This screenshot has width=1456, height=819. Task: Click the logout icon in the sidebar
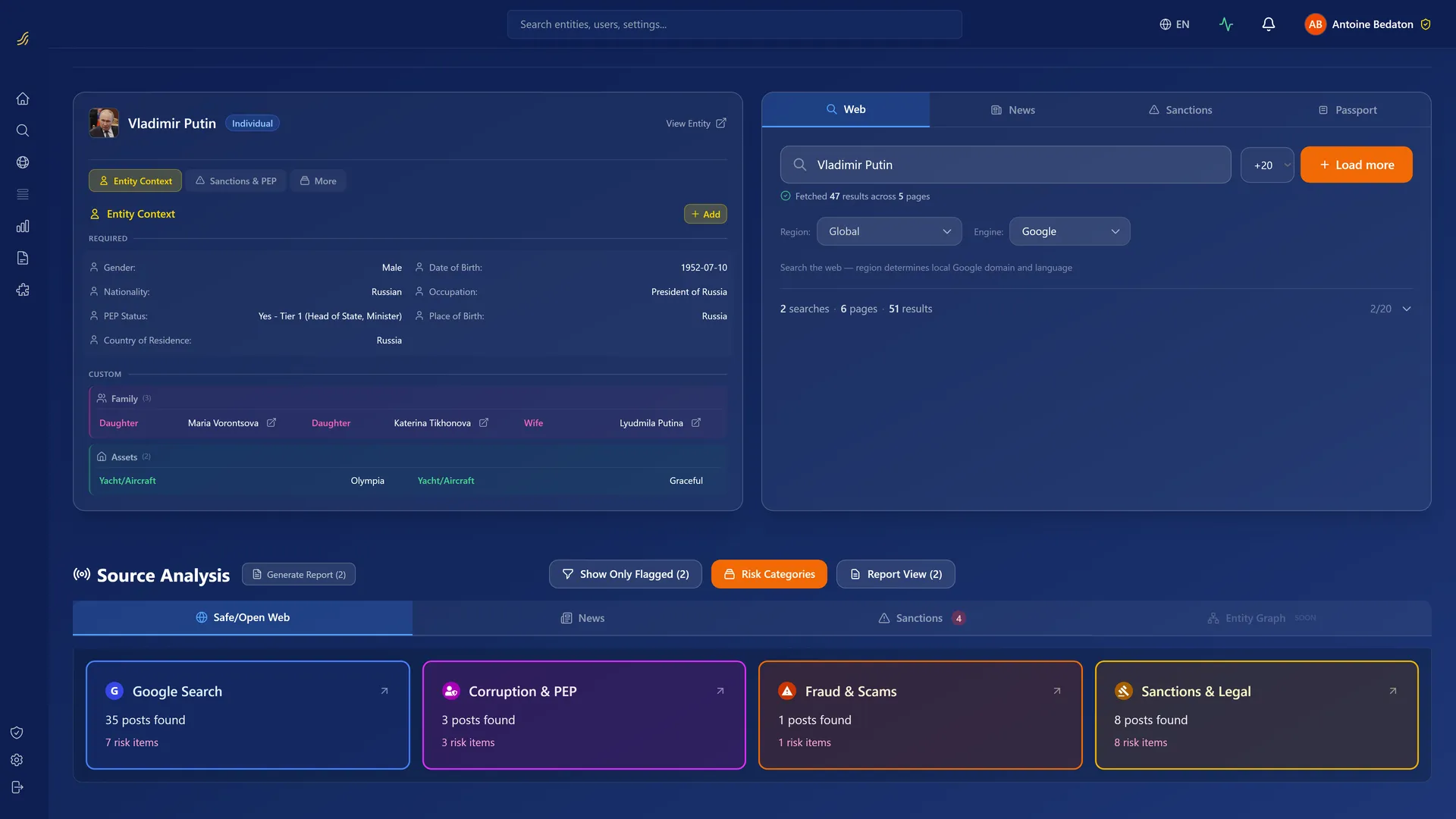[17, 787]
